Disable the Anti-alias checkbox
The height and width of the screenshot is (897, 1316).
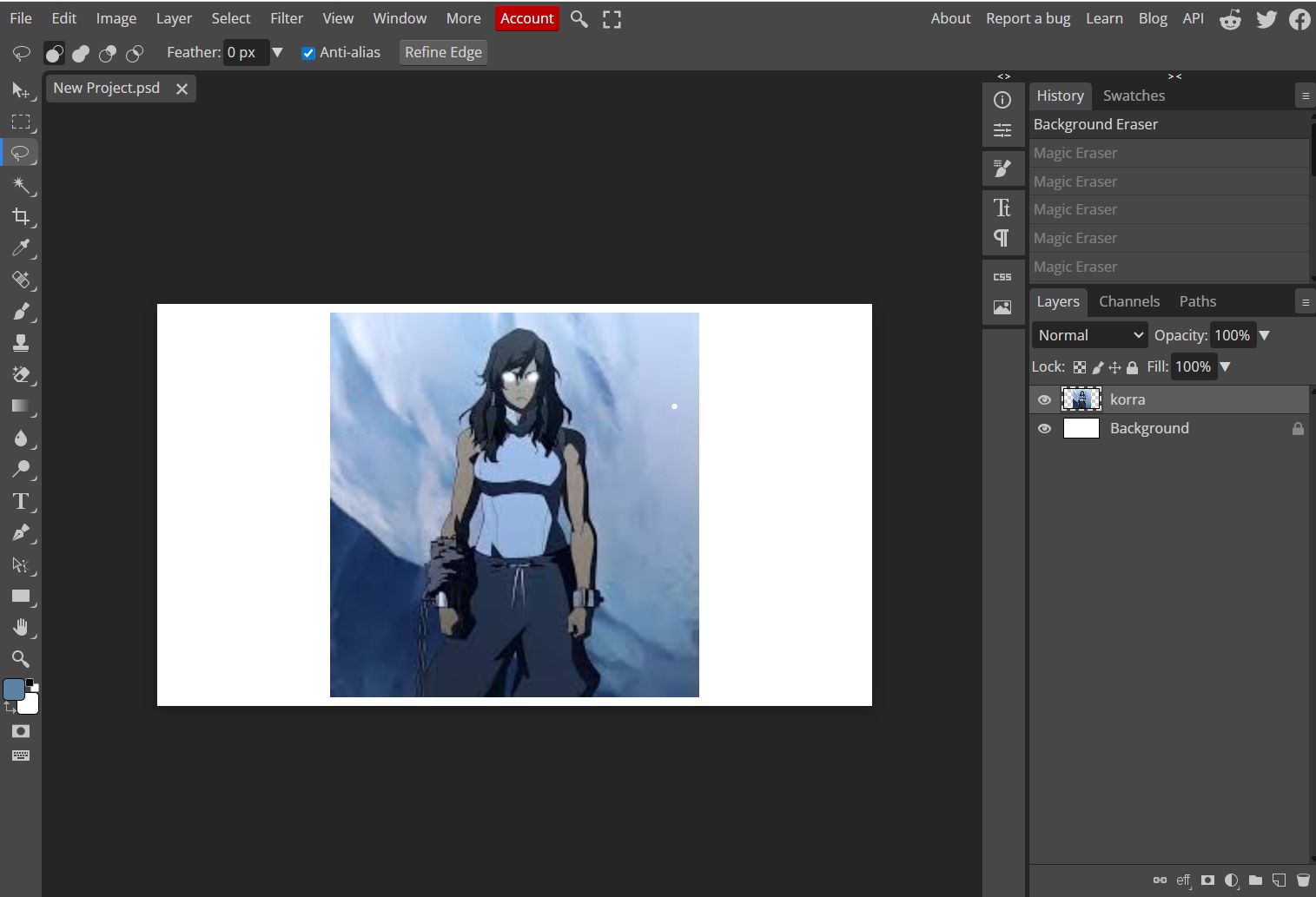pos(308,53)
